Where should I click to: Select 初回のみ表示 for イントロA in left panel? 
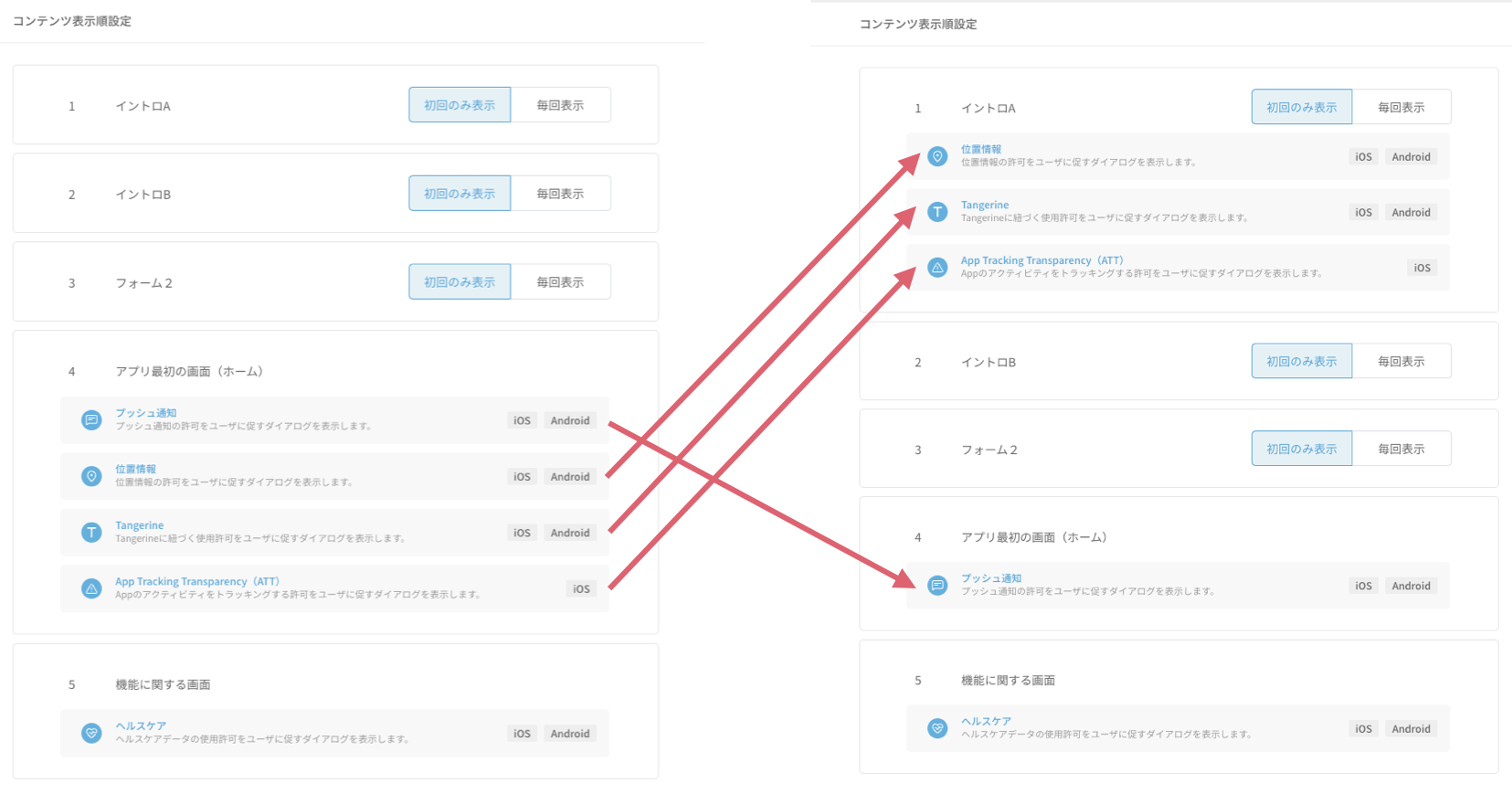pos(460,105)
